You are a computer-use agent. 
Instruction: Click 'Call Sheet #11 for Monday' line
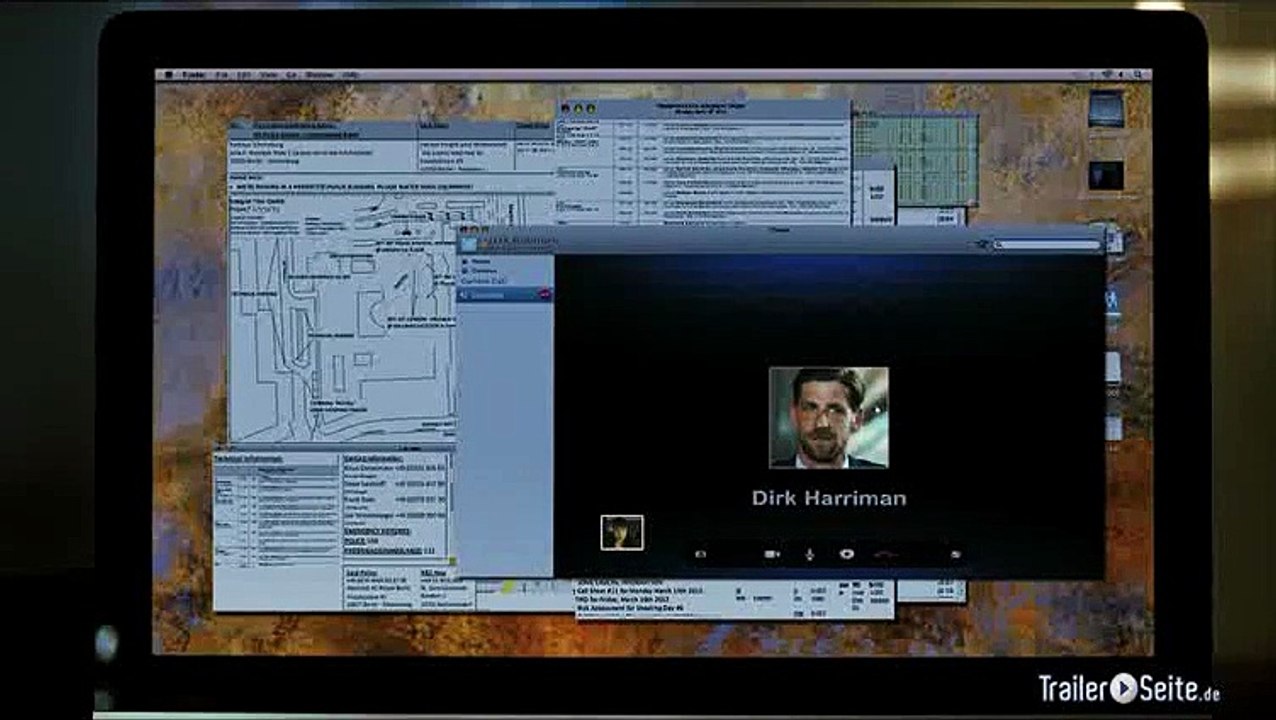639,591
